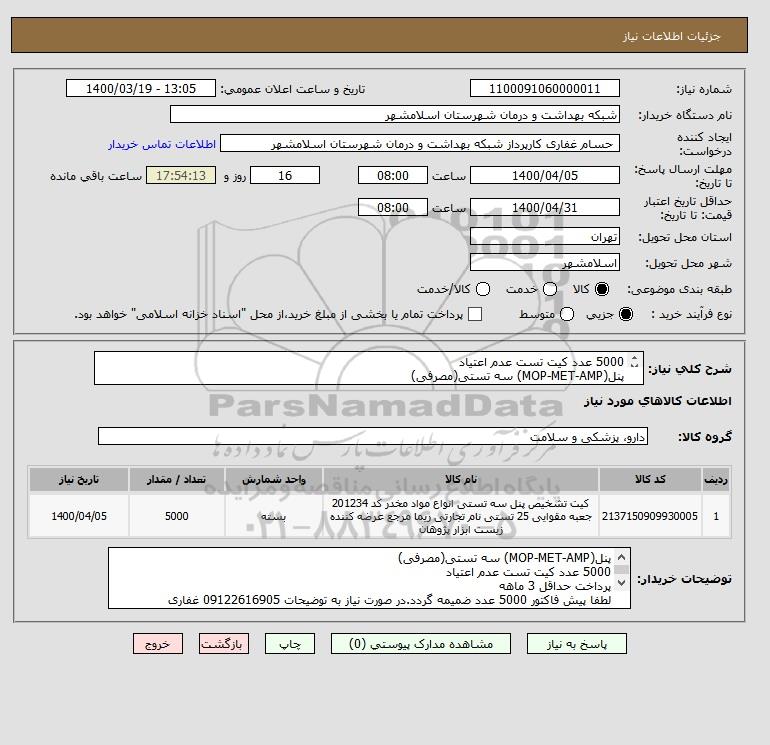Click response deadline date 1400/04/05 field
The width and height of the screenshot is (770, 745).
click(x=545, y=175)
